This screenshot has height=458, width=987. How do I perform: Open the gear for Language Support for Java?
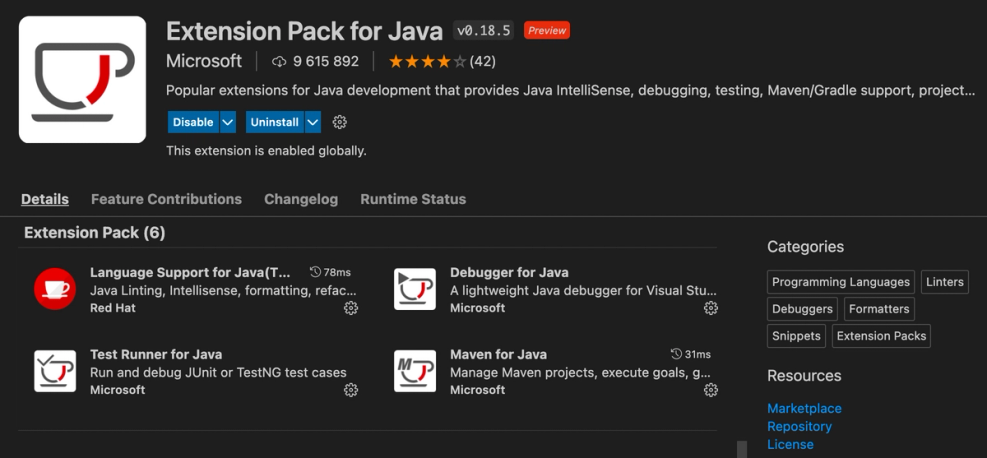pos(351,308)
